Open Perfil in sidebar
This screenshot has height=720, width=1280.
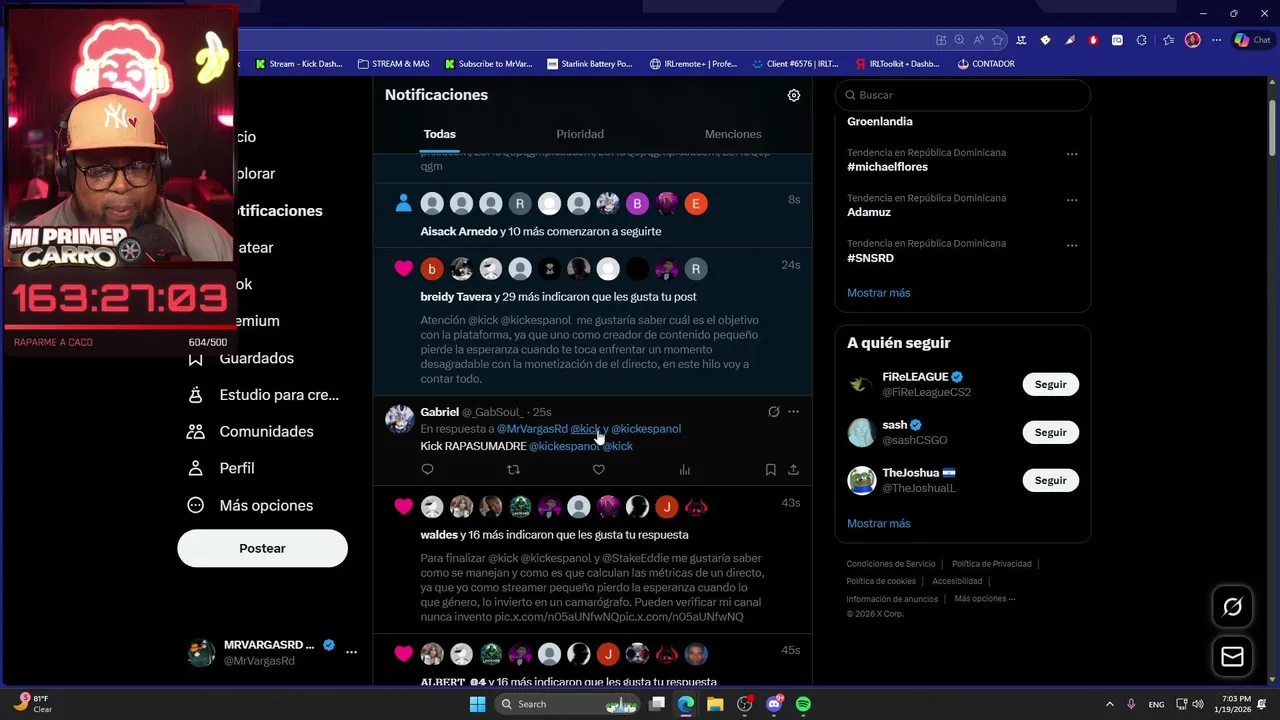222,468
